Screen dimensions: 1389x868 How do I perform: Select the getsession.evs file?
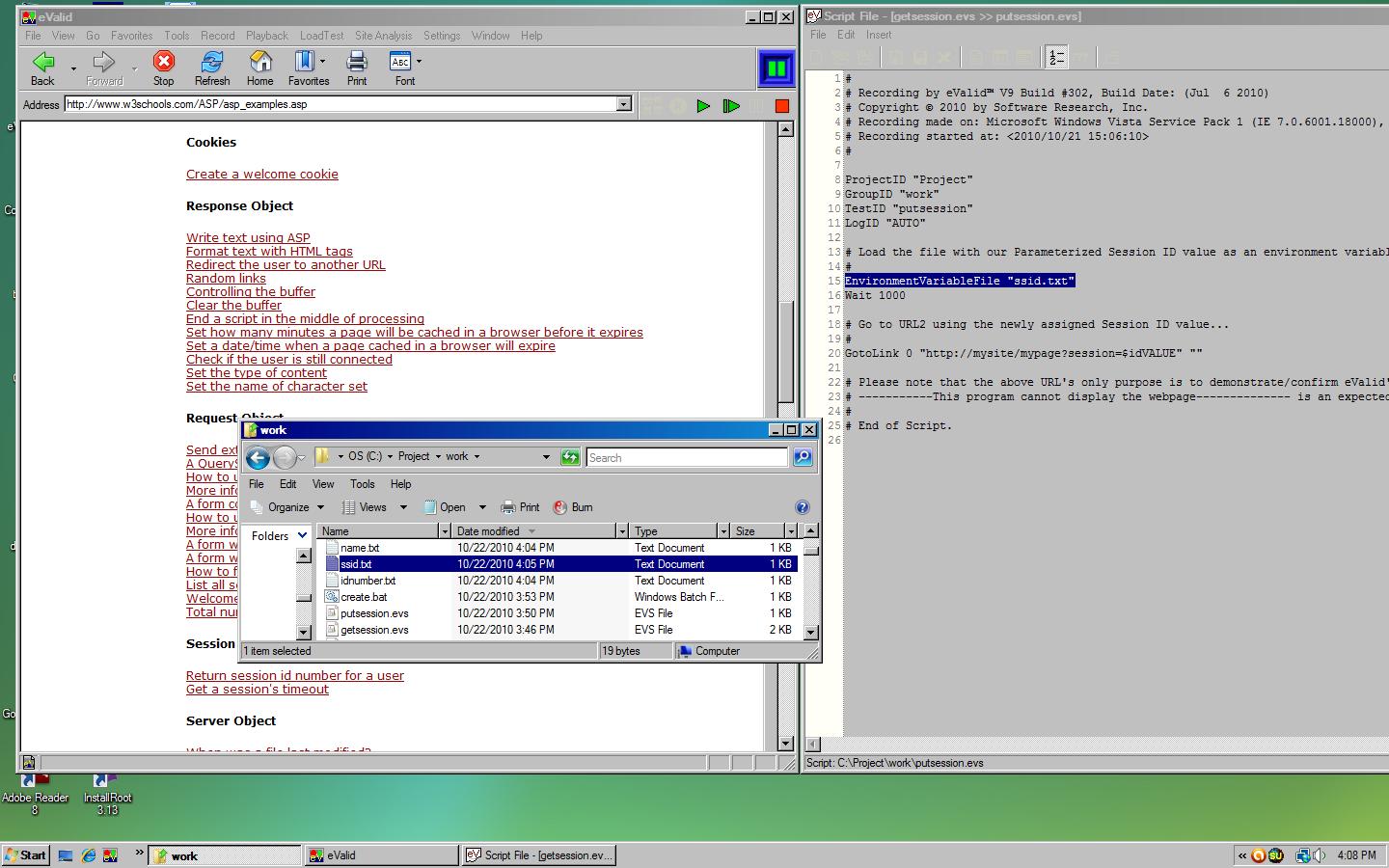tap(374, 630)
